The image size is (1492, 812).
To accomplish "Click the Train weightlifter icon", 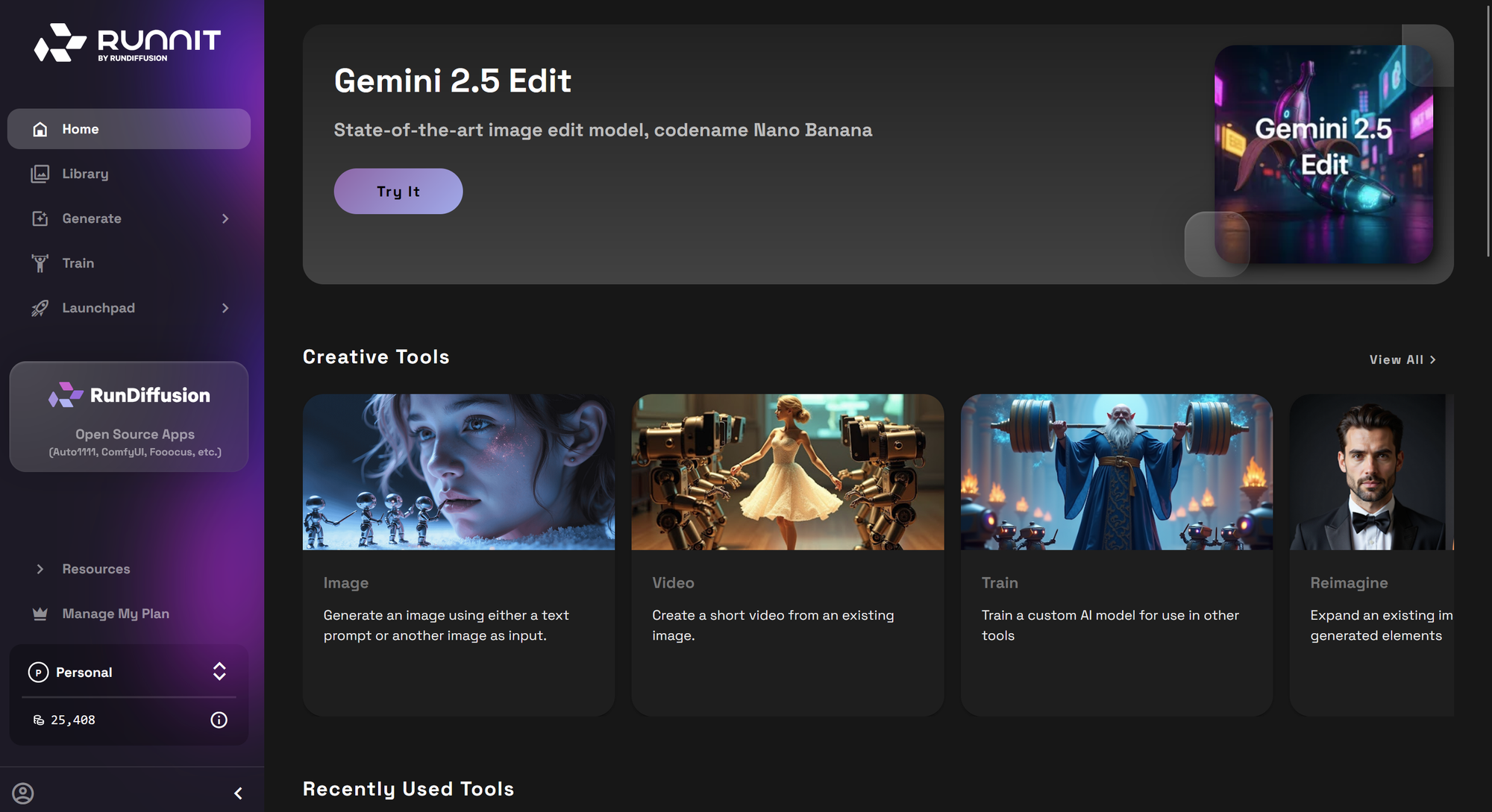I will tap(40, 263).
